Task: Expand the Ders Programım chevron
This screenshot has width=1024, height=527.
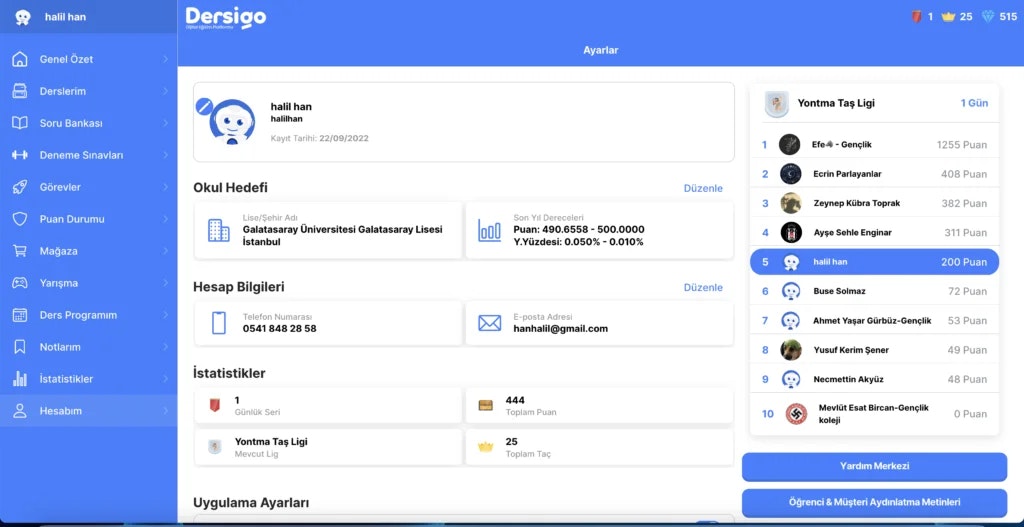Action: [165, 315]
